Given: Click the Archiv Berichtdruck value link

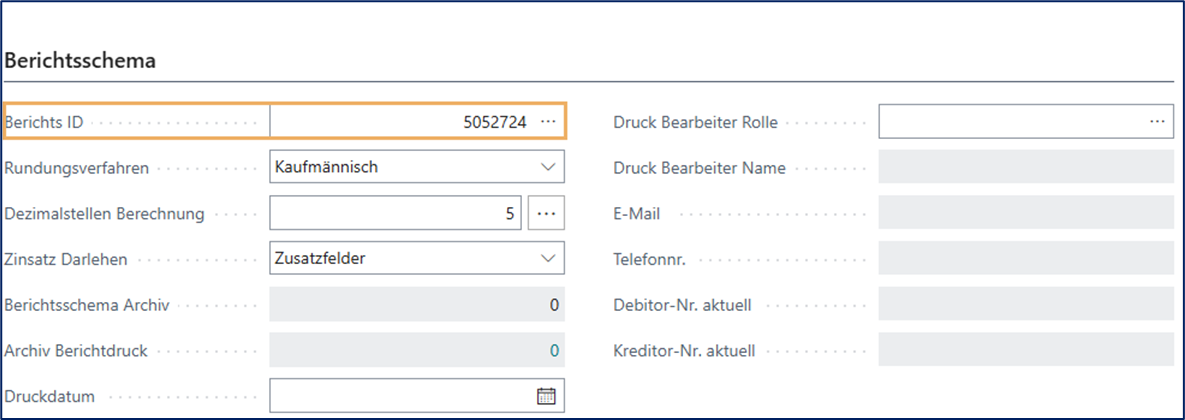Looking at the screenshot, I should coord(555,351).
